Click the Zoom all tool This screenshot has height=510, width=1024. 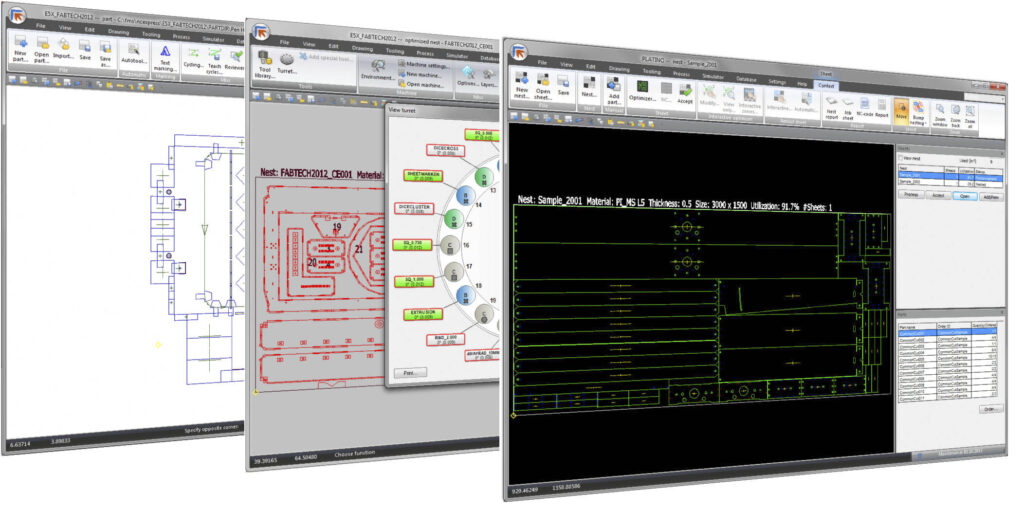(x=970, y=116)
